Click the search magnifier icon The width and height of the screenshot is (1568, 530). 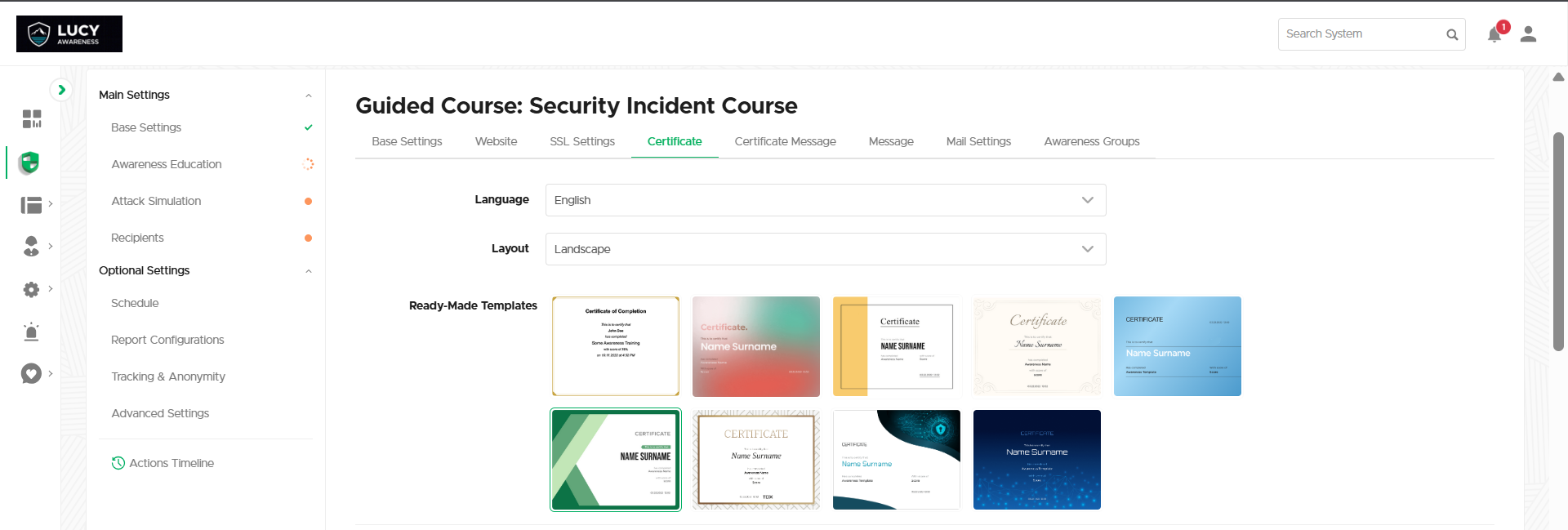pyautogui.click(x=1451, y=34)
